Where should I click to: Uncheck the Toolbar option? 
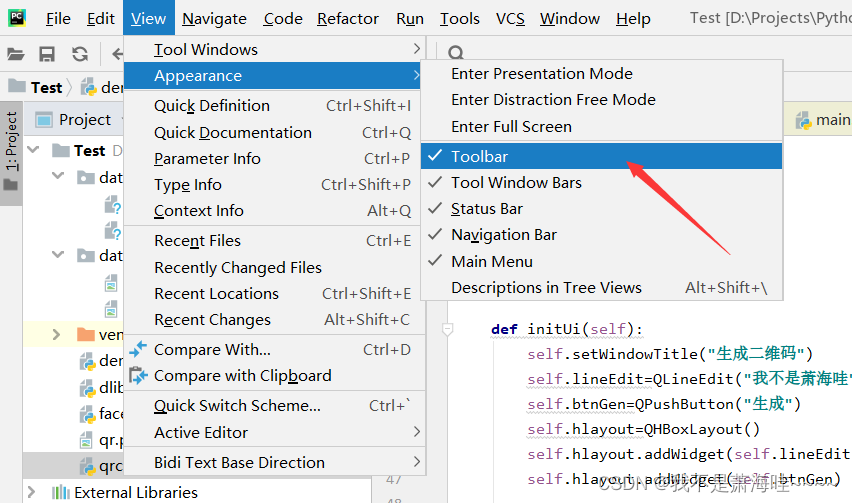[602, 156]
